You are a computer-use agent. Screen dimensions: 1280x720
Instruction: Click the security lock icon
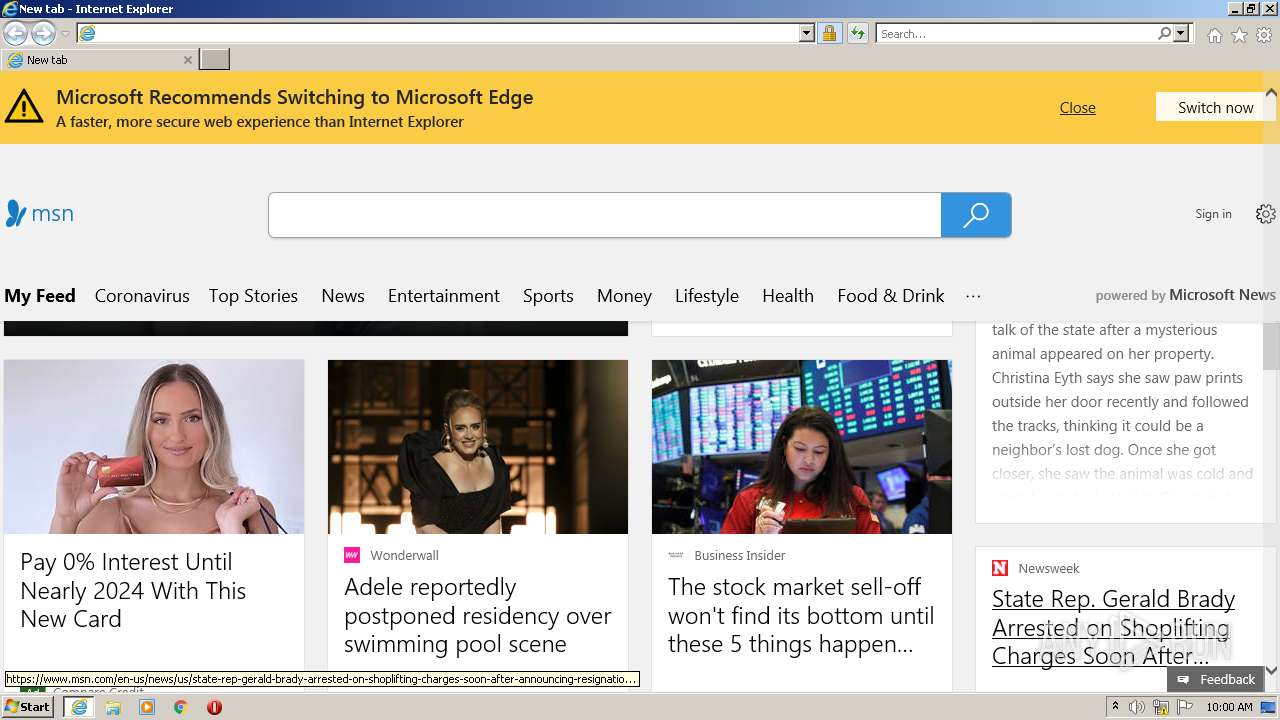coord(829,33)
